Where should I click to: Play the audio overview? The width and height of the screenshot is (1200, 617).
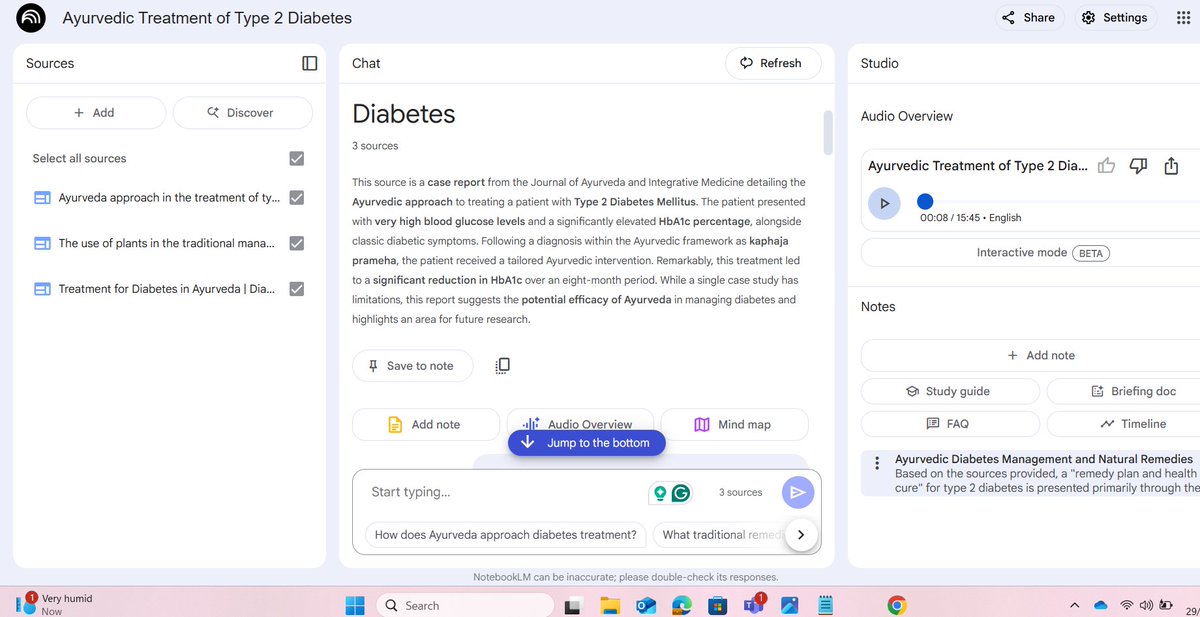click(884, 203)
